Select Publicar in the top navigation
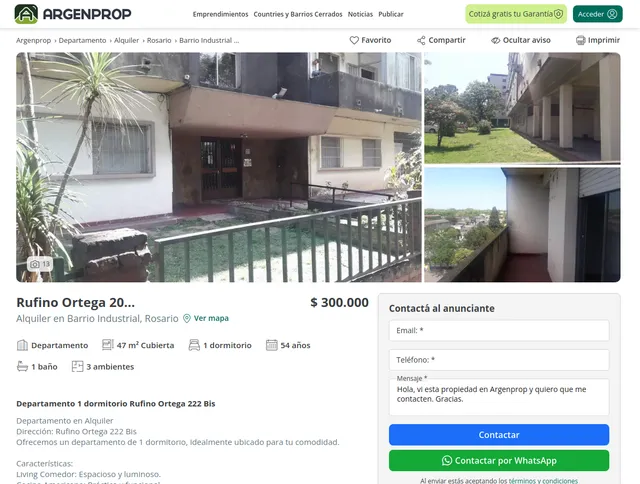The image size is (640, 484). (x=391, y=14)
